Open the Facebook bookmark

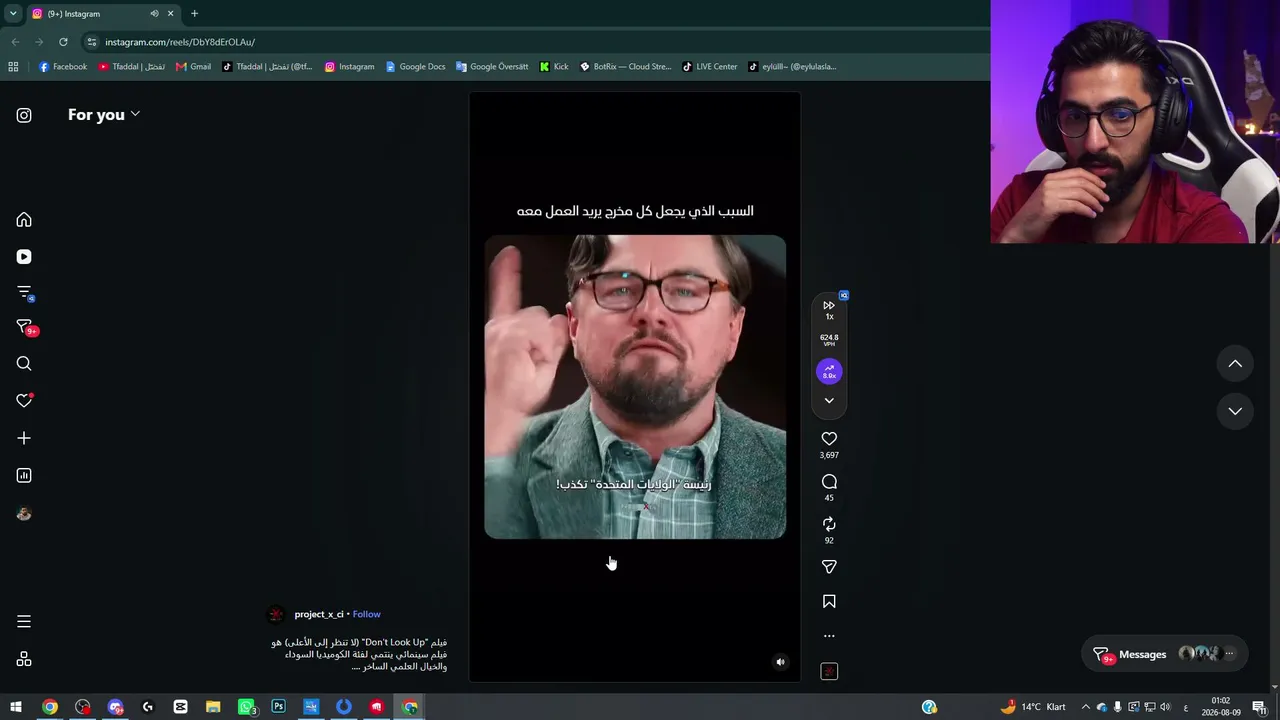[x=63, y=67]
